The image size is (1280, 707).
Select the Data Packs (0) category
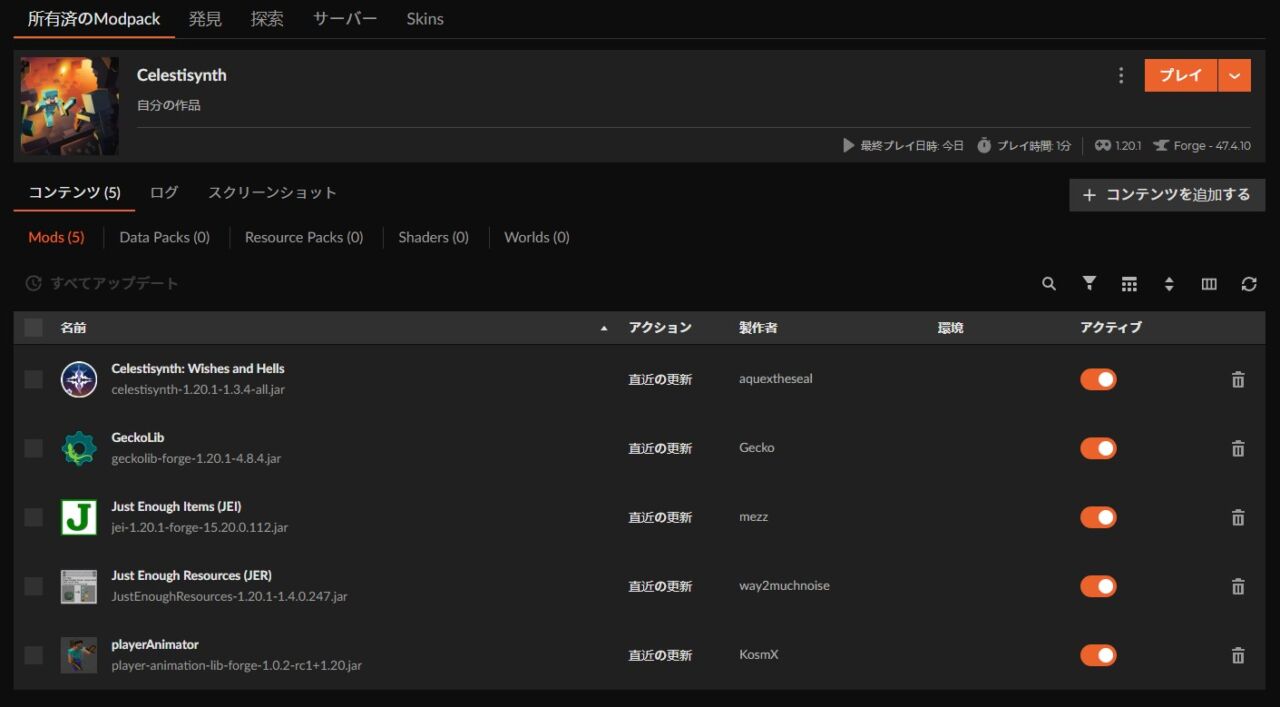click(164, 238)
